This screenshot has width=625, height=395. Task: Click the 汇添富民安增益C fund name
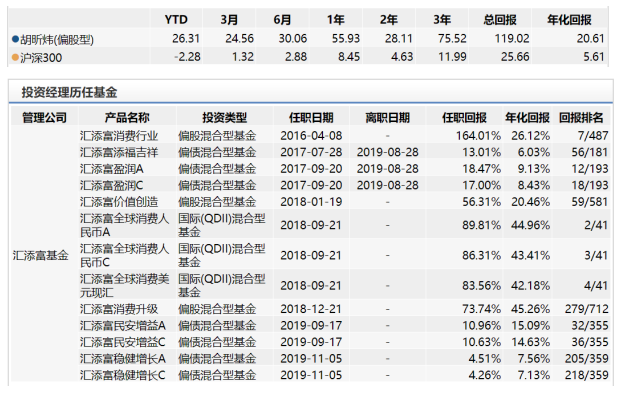(x=123, y=342)
